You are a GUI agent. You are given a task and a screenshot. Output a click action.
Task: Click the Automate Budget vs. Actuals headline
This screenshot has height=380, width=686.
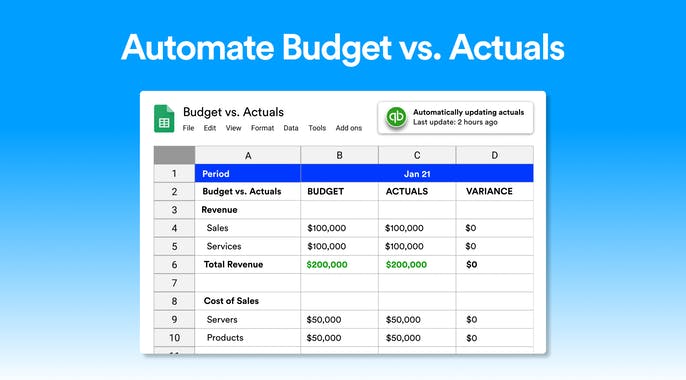pos(343,48)
